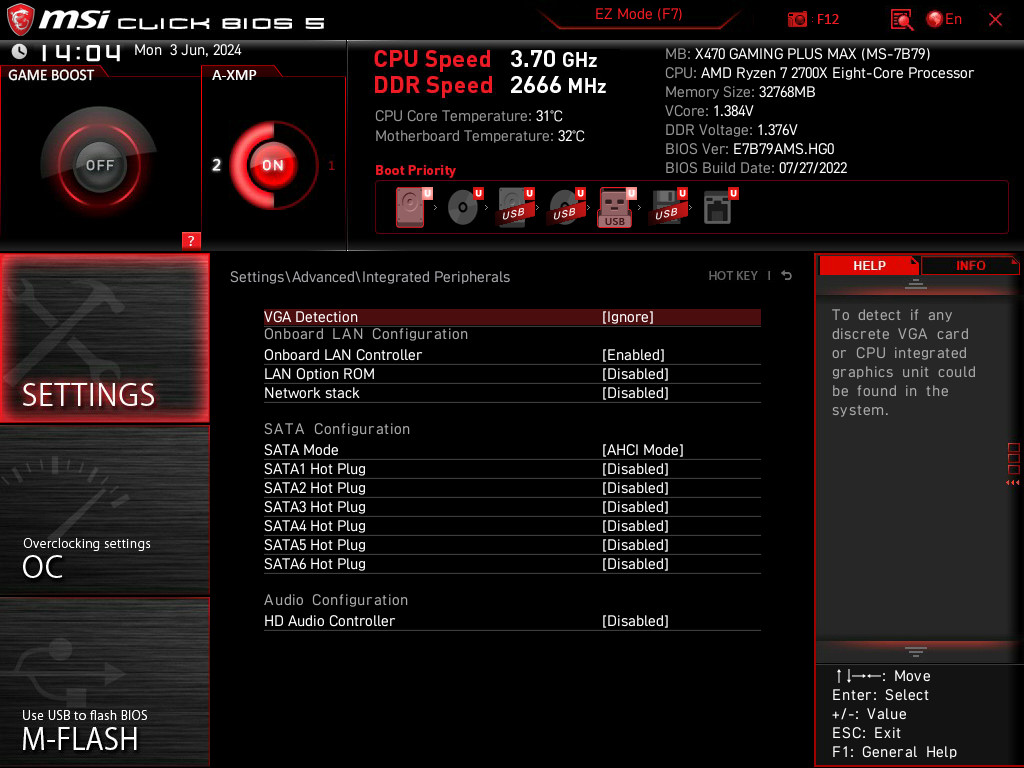Viewport: 1024px width, 768px height.
Task: Change the Network stack setting
Action: click(x=512, y=393)
